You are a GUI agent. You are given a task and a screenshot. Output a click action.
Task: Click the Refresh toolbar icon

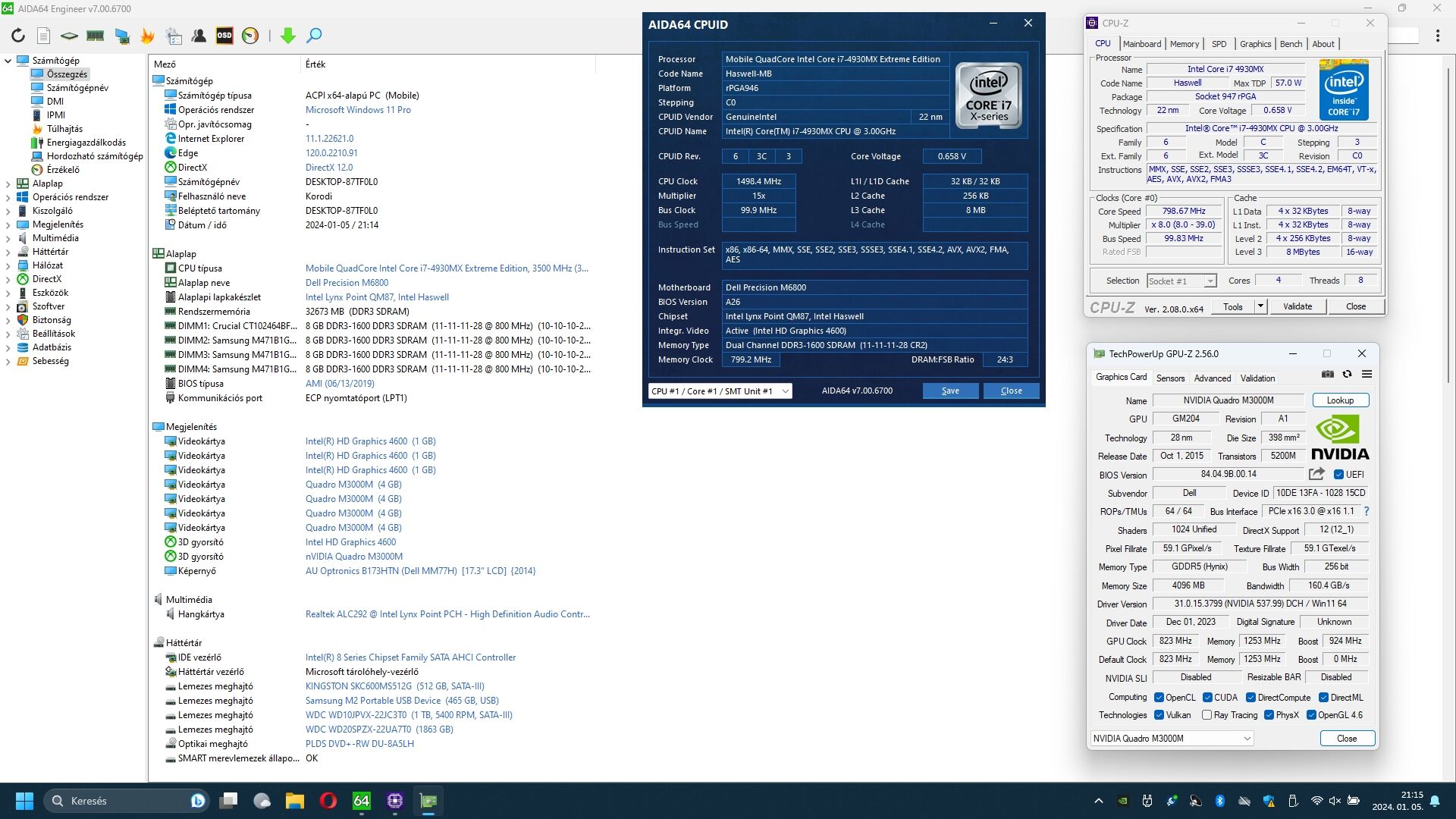click(x=18, y=36)
